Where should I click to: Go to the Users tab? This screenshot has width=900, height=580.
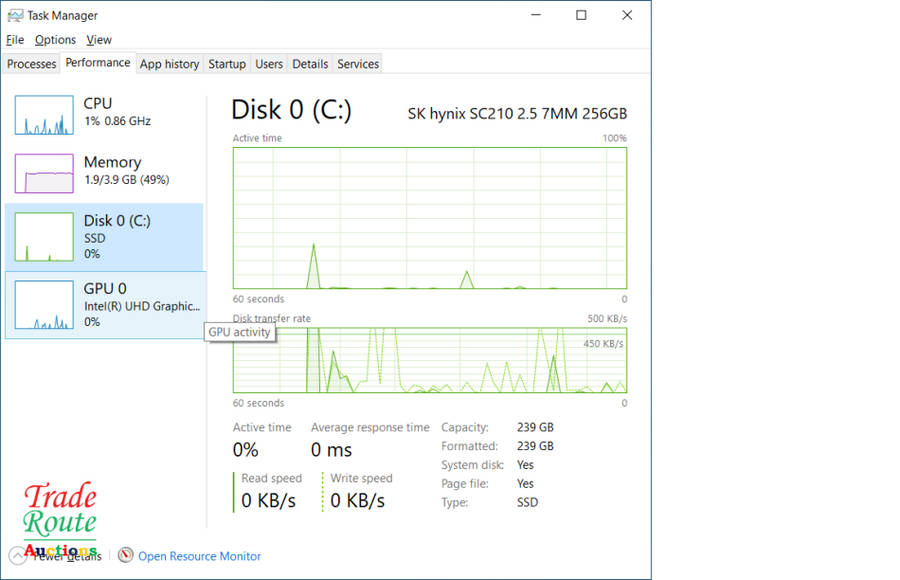pos(269,64)
